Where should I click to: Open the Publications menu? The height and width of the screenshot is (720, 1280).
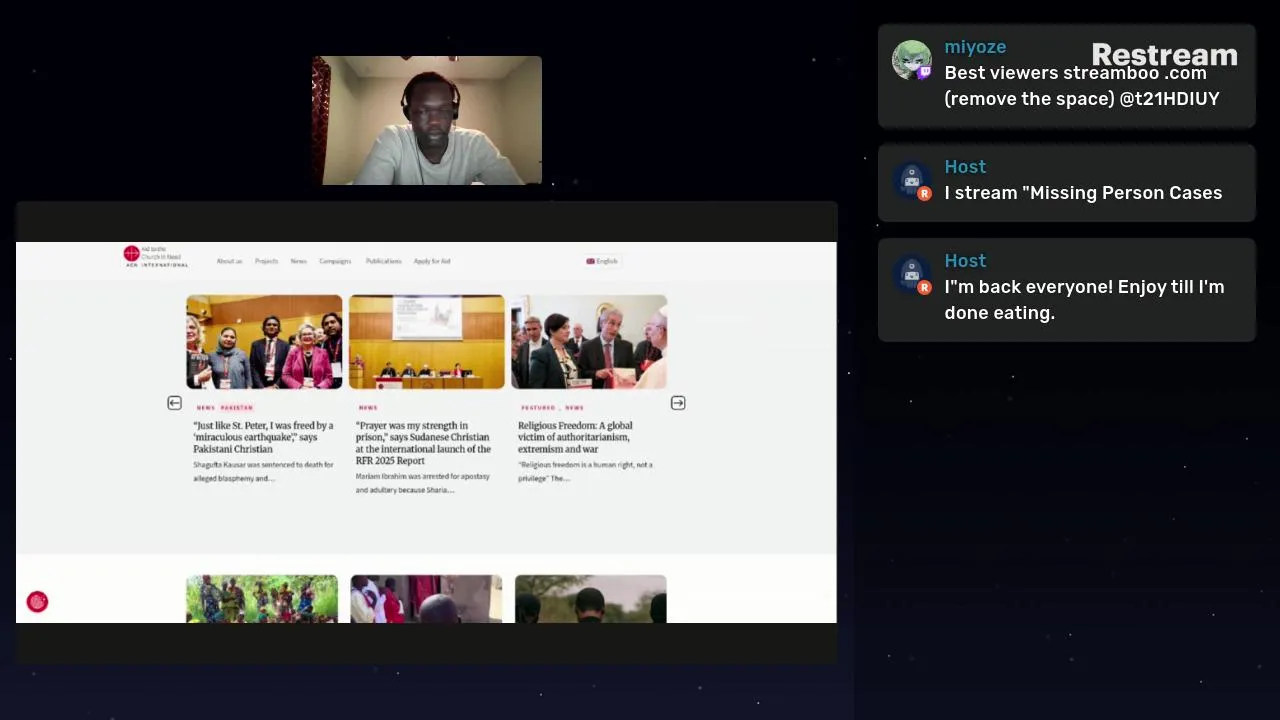point(383,261)
